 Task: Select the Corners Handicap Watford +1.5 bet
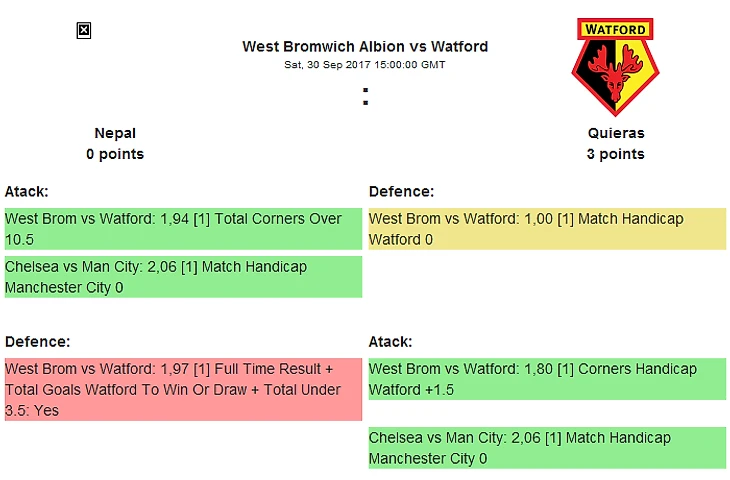(548, 379)
